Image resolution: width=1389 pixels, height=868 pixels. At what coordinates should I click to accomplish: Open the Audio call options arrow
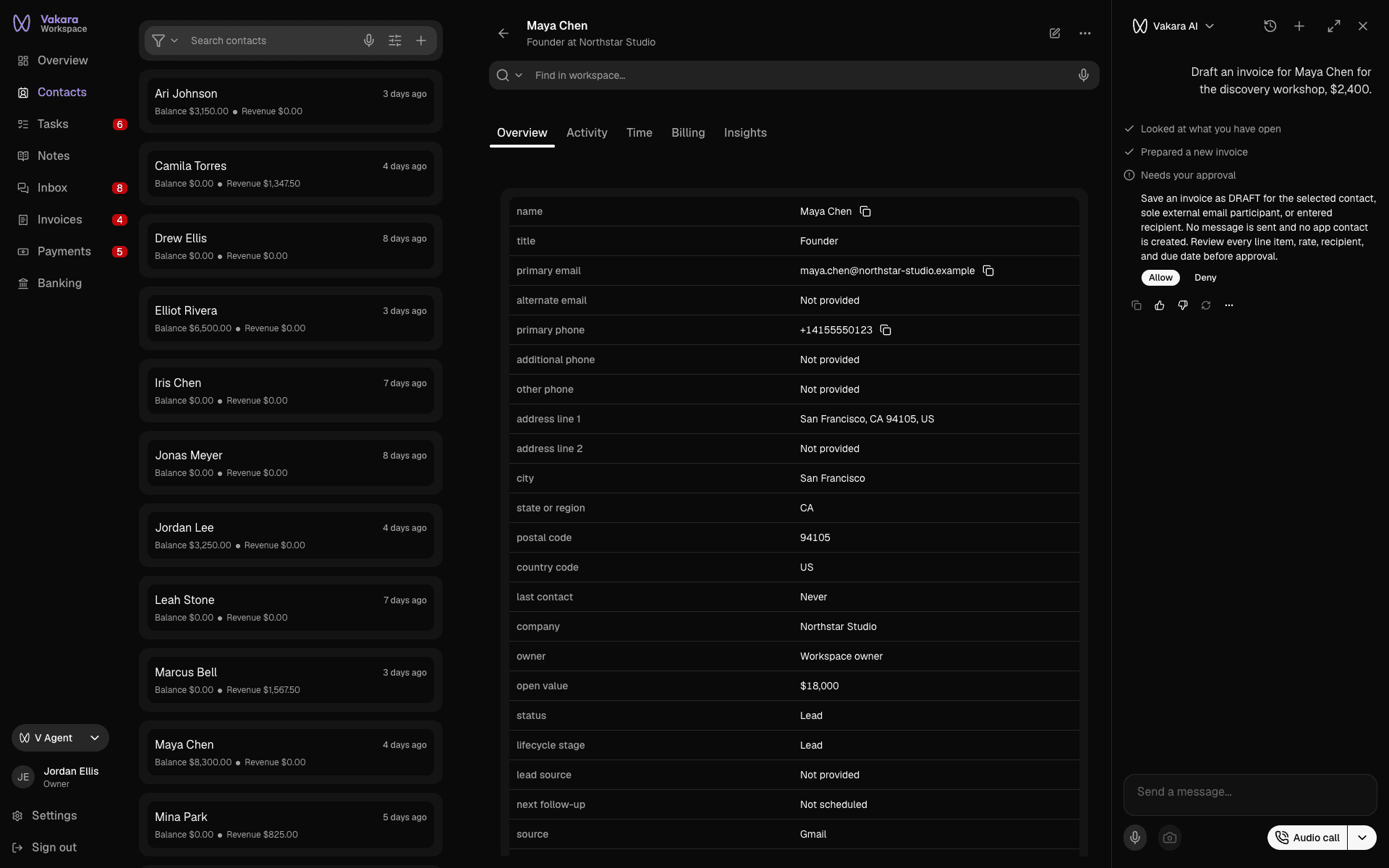1362,838
